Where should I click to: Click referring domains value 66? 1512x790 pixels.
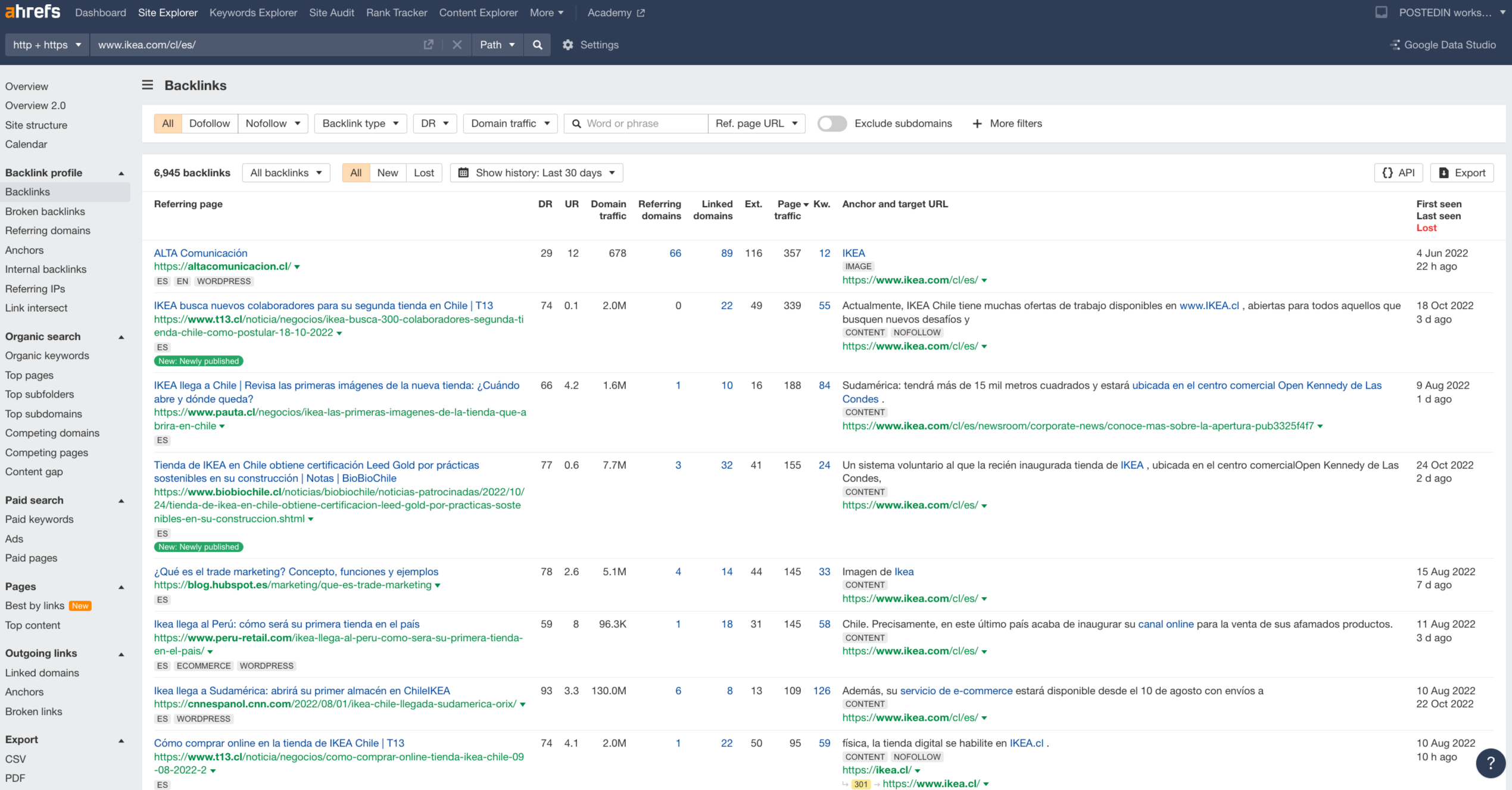[675, 253]
